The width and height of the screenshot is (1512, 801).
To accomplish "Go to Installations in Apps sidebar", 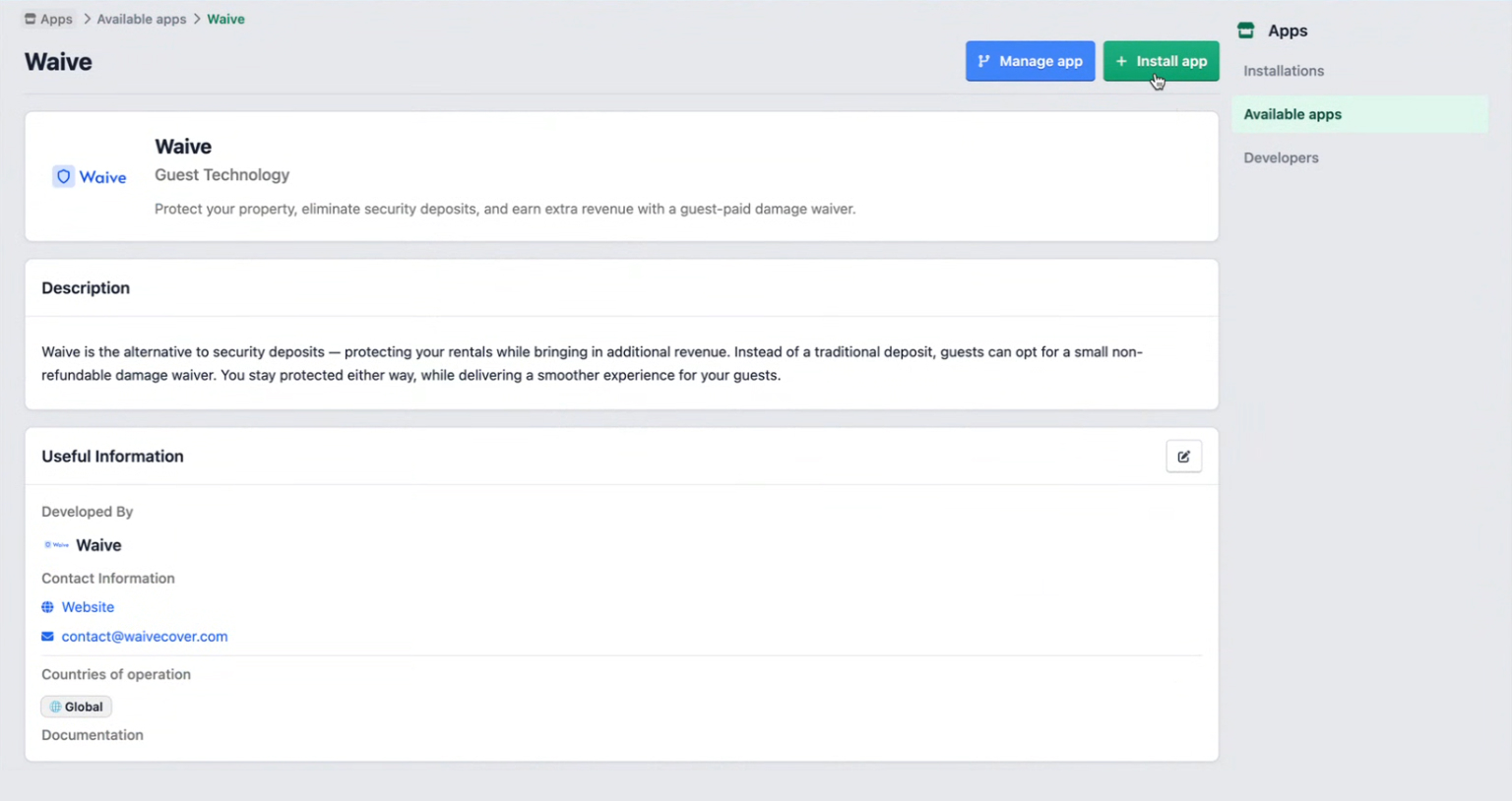I will pyautogui.click(x=1284, y=71).
